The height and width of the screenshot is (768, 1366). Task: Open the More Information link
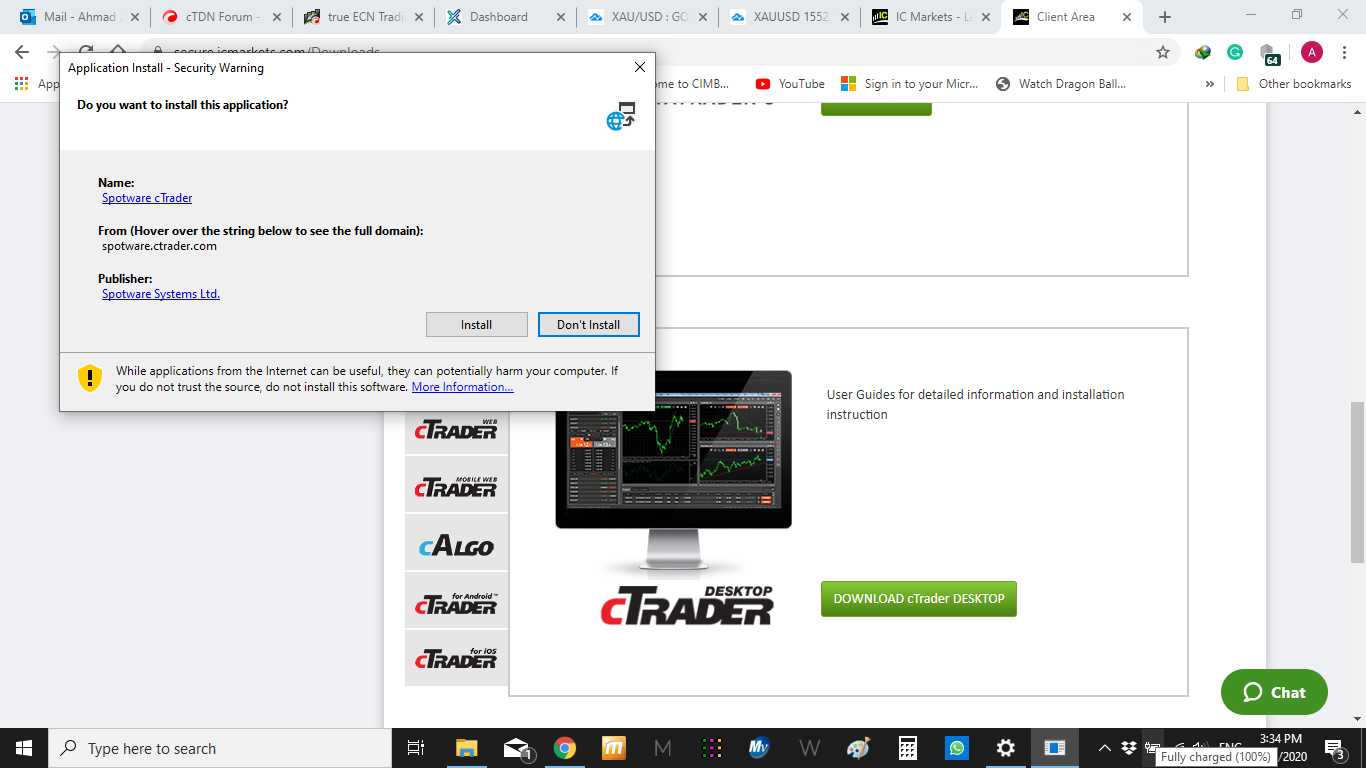tap(463, 387)
